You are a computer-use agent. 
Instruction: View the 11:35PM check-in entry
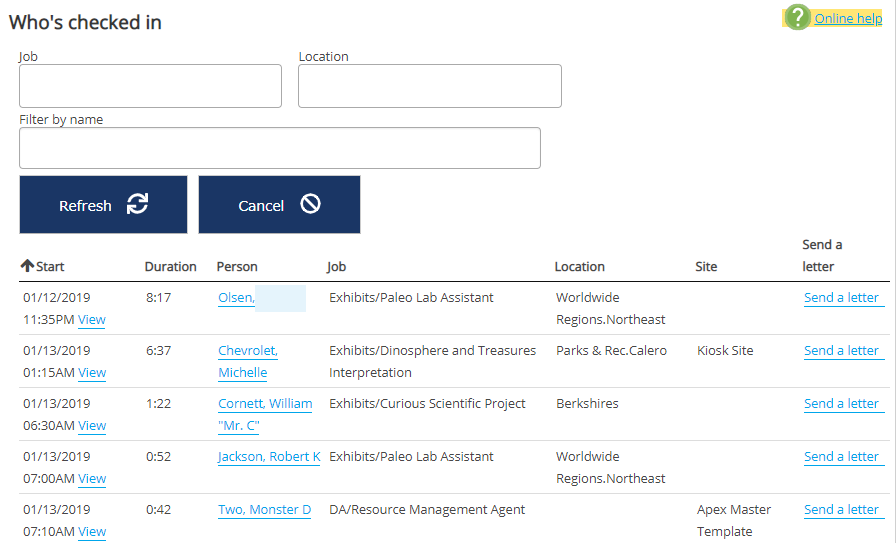(x=92, y=319)
